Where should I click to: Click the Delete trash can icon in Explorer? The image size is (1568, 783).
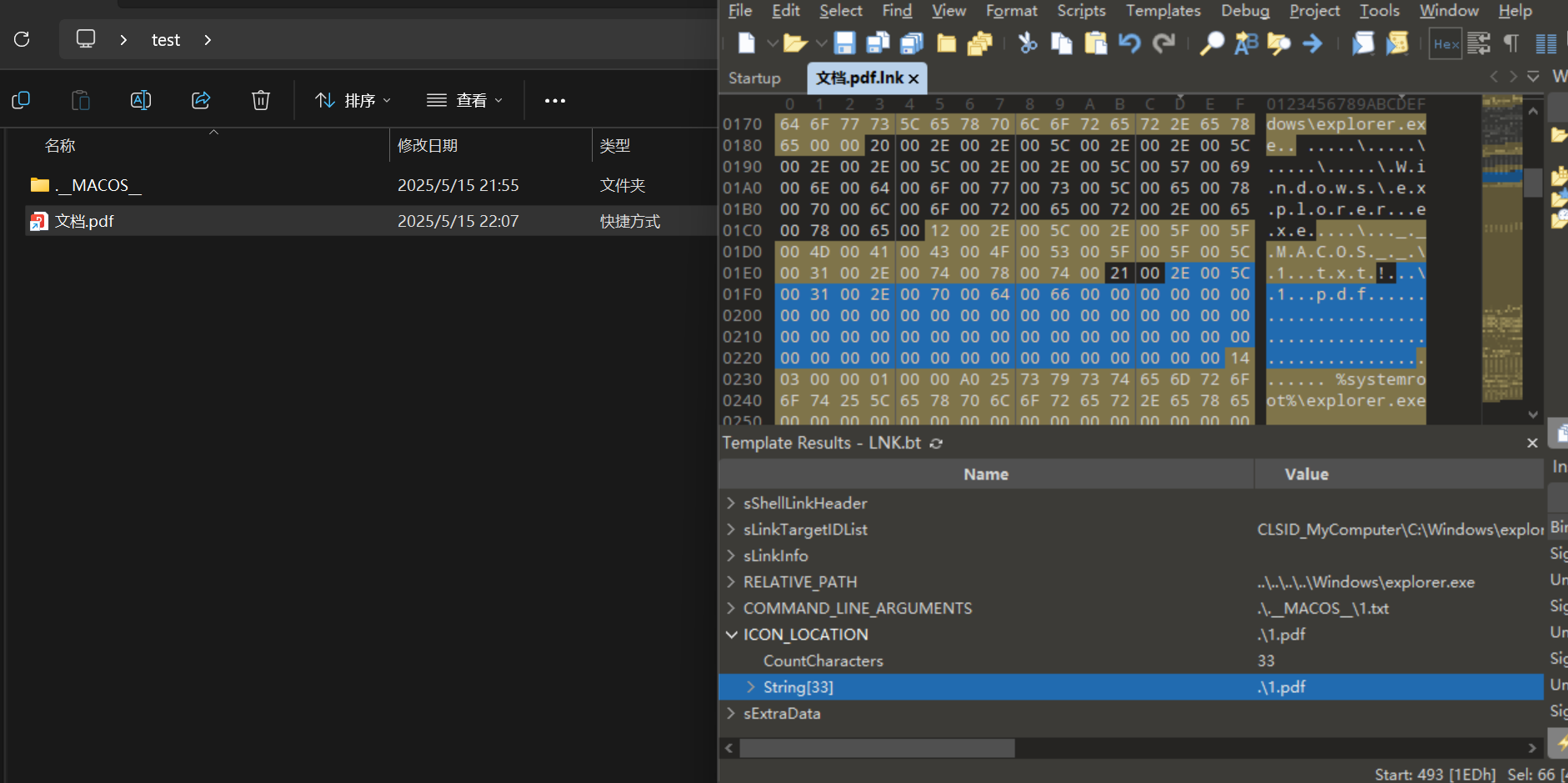click(261, 101)
